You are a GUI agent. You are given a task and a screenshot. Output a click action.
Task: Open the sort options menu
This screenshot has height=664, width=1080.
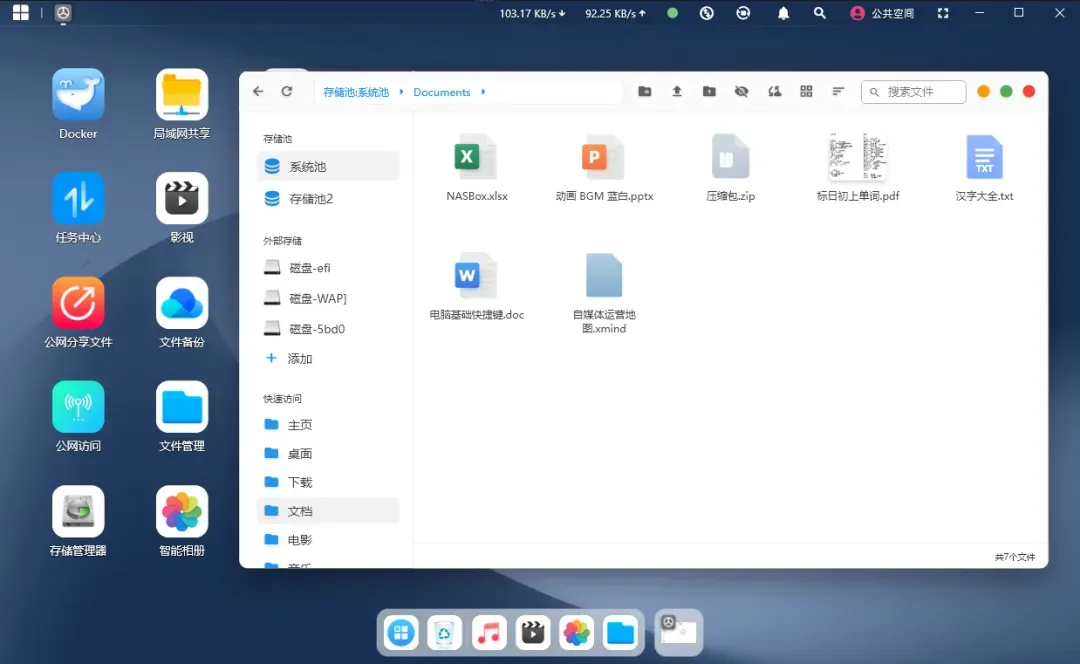coord(838,91)
